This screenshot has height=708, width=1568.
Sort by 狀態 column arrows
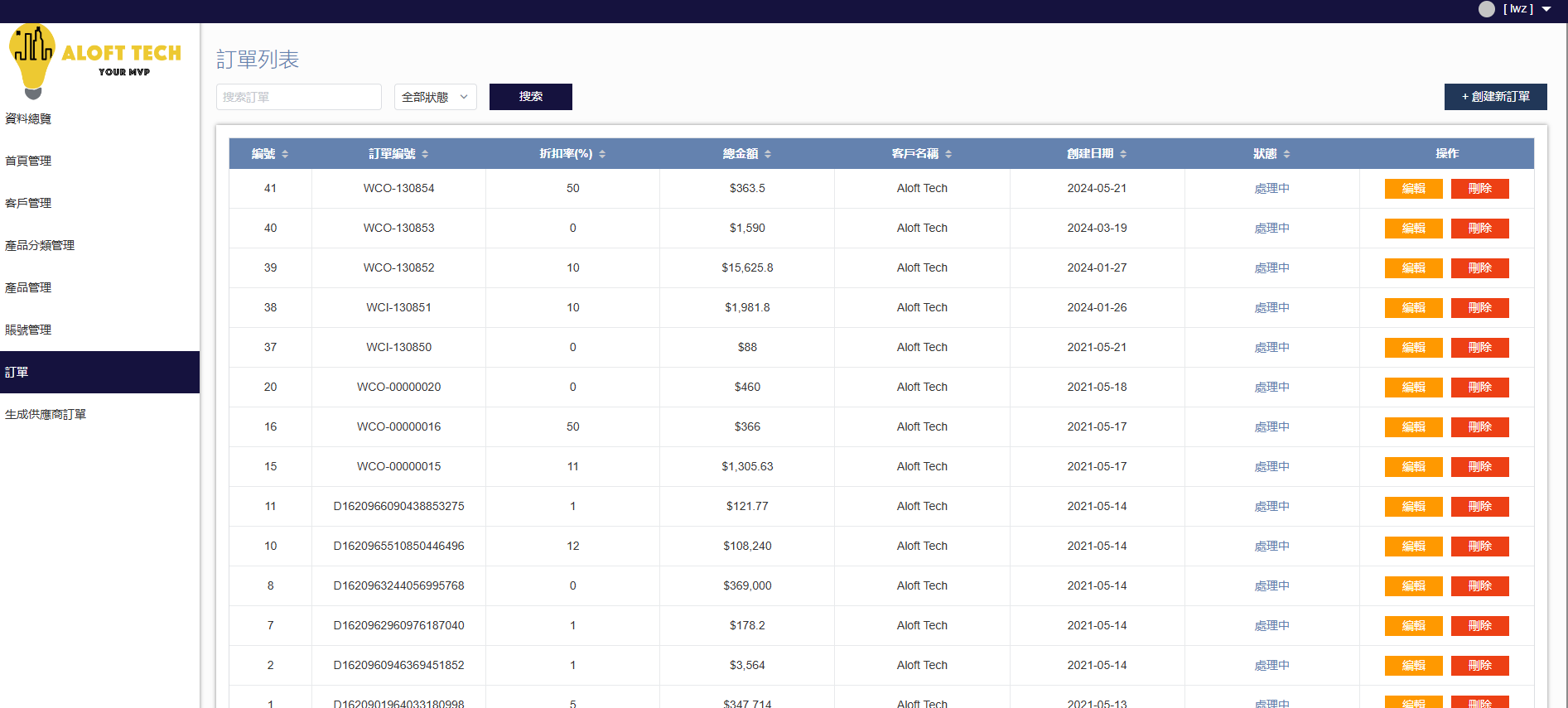pyautogui.click(x=1286, y=154)
